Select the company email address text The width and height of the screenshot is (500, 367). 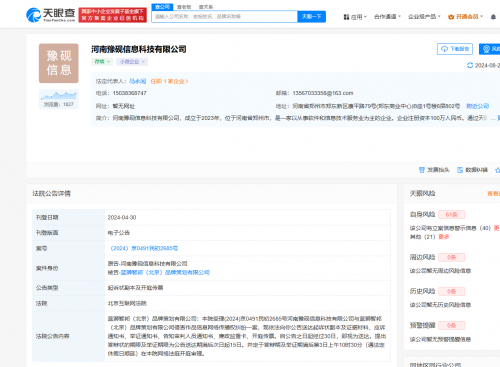[x=323, y=93]
